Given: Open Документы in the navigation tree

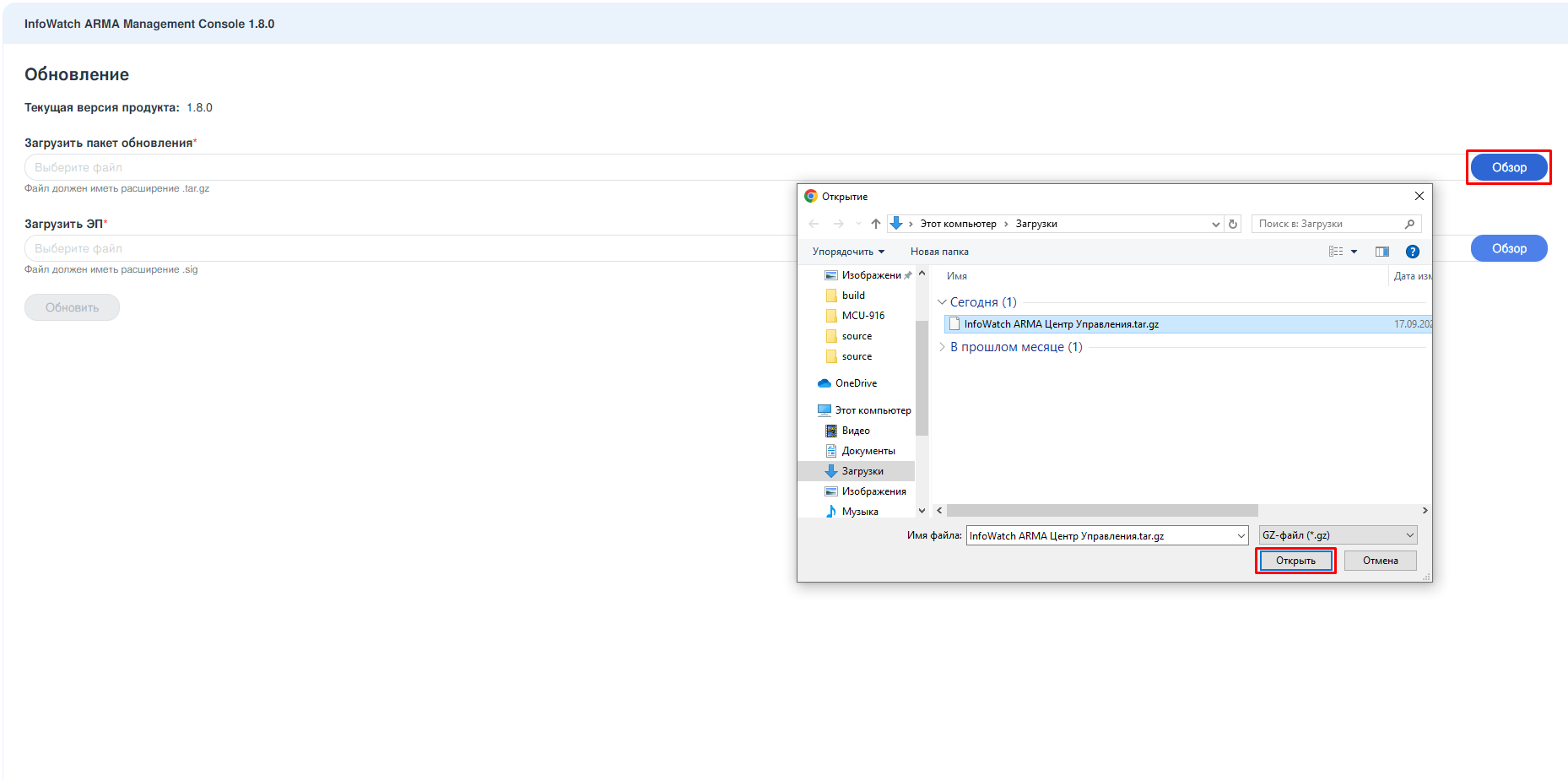Looking at the screenshot, I should point(868,451).
